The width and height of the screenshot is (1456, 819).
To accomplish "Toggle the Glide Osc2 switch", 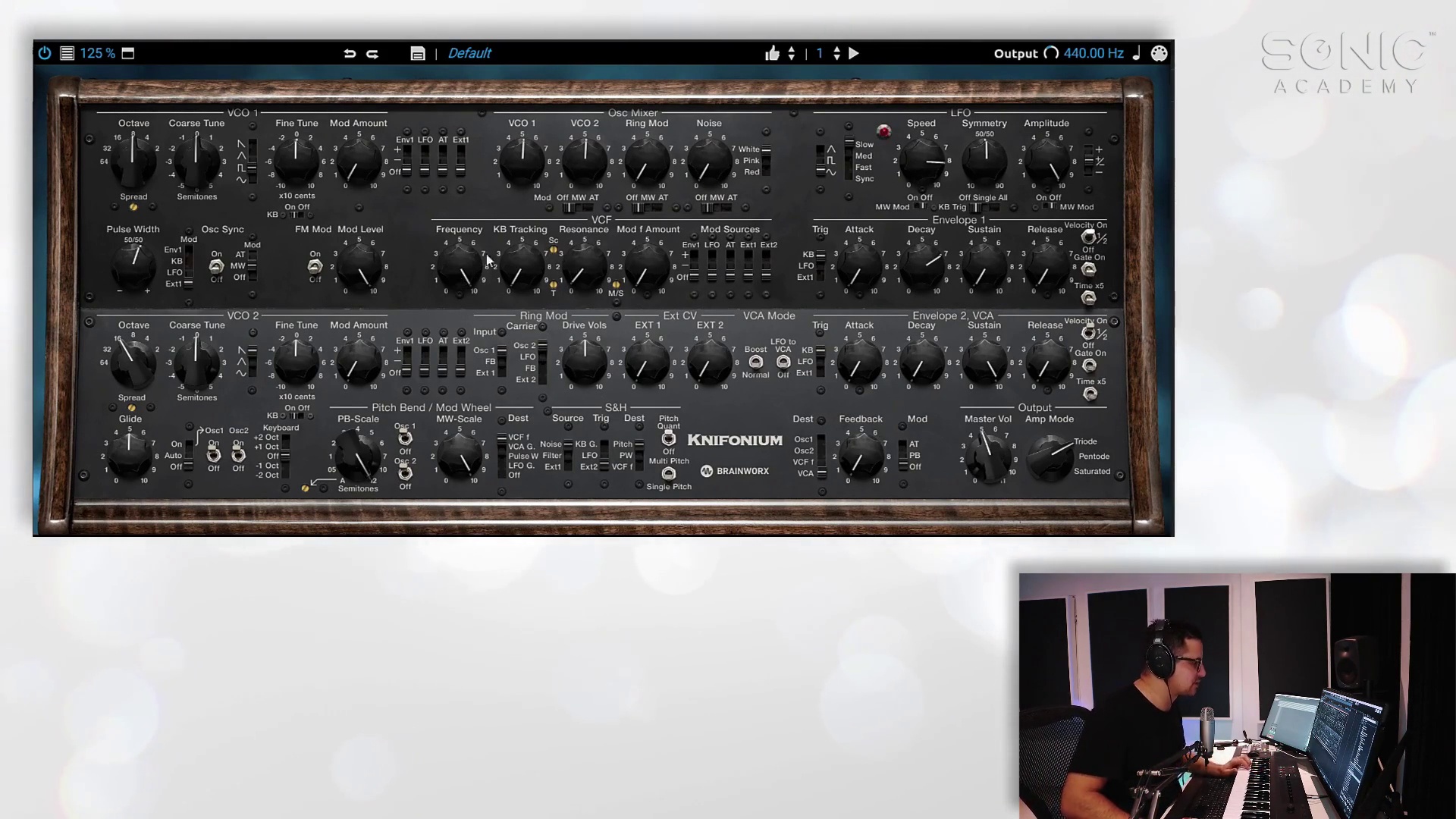I will pyautogui.click(x=238, y=454).
